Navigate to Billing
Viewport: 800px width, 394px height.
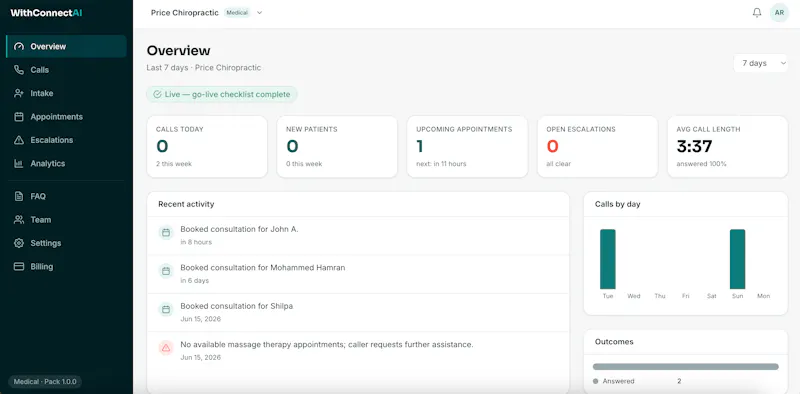click(x=66, y=267)
